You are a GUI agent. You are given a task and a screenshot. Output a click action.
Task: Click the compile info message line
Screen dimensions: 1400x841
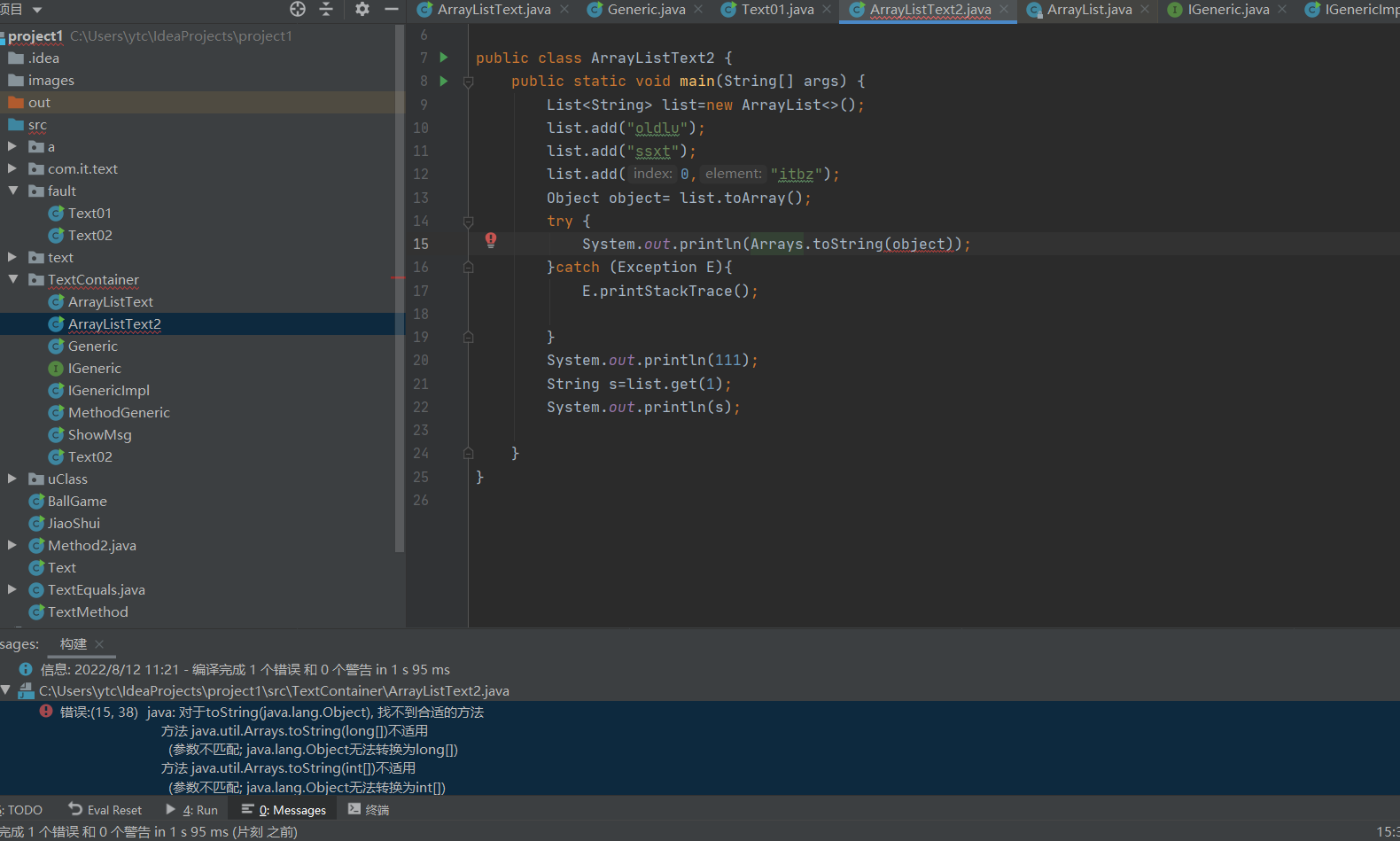(x=245, y=670)
